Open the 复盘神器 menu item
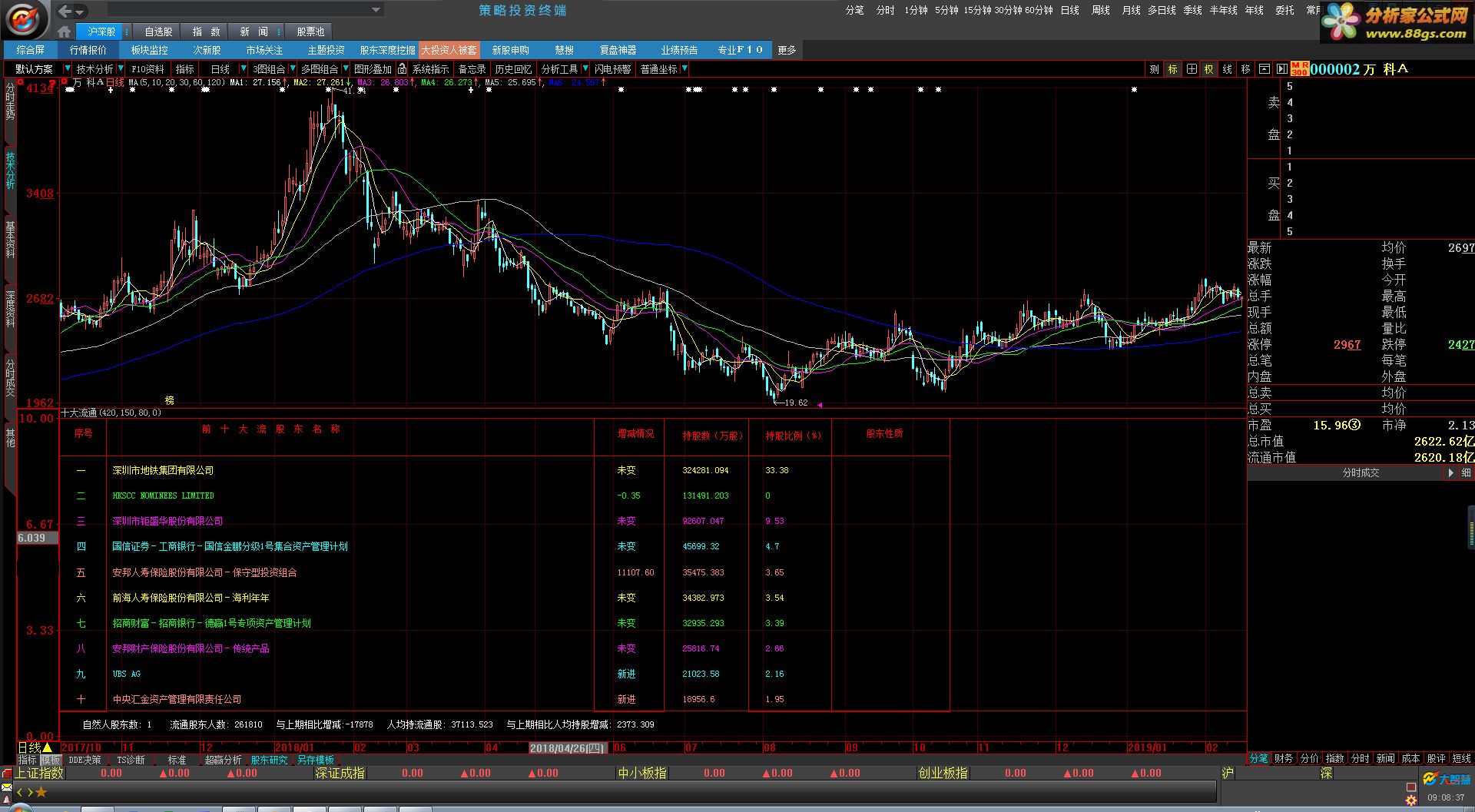The height and width of the screenshot is (812, 1475). 618,50
